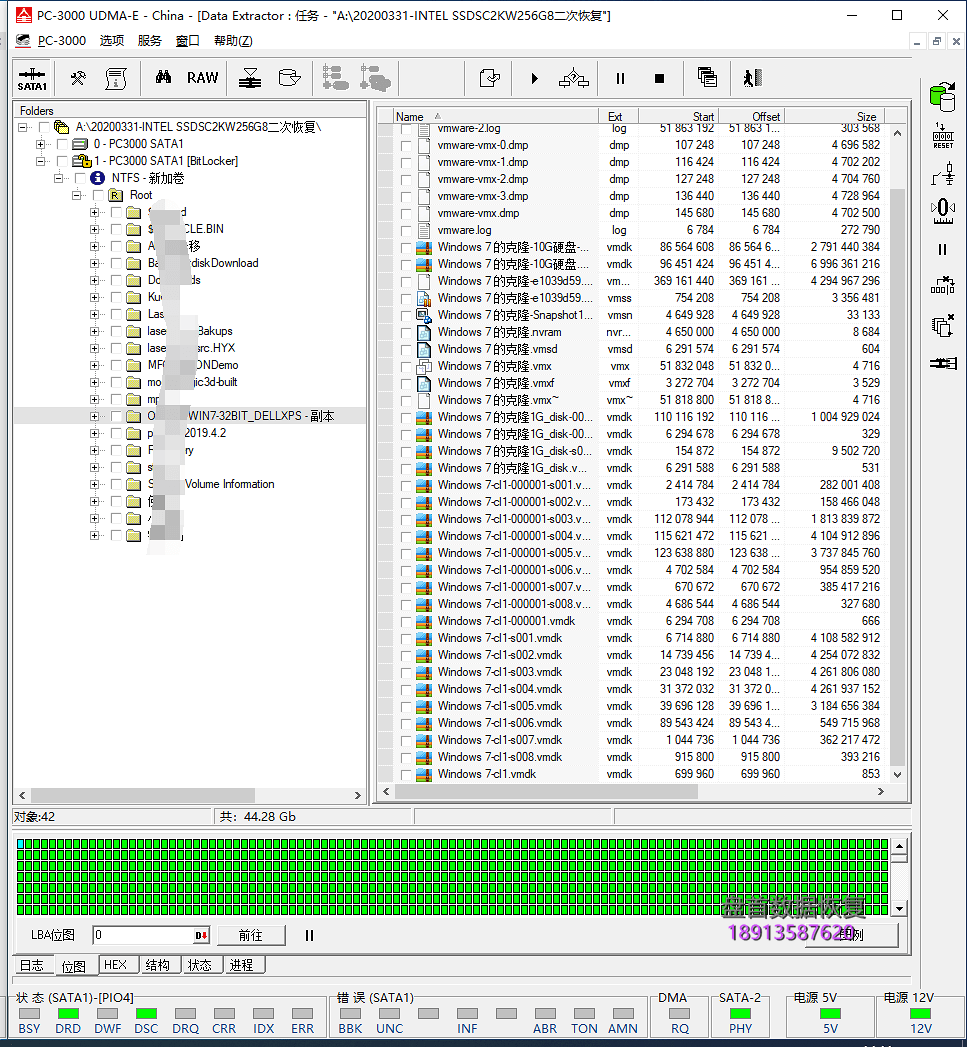This screenshot has width=967, height=1047.
Task: Click the connector icon at bottom of right sidebar
Action: pos(943,363)
